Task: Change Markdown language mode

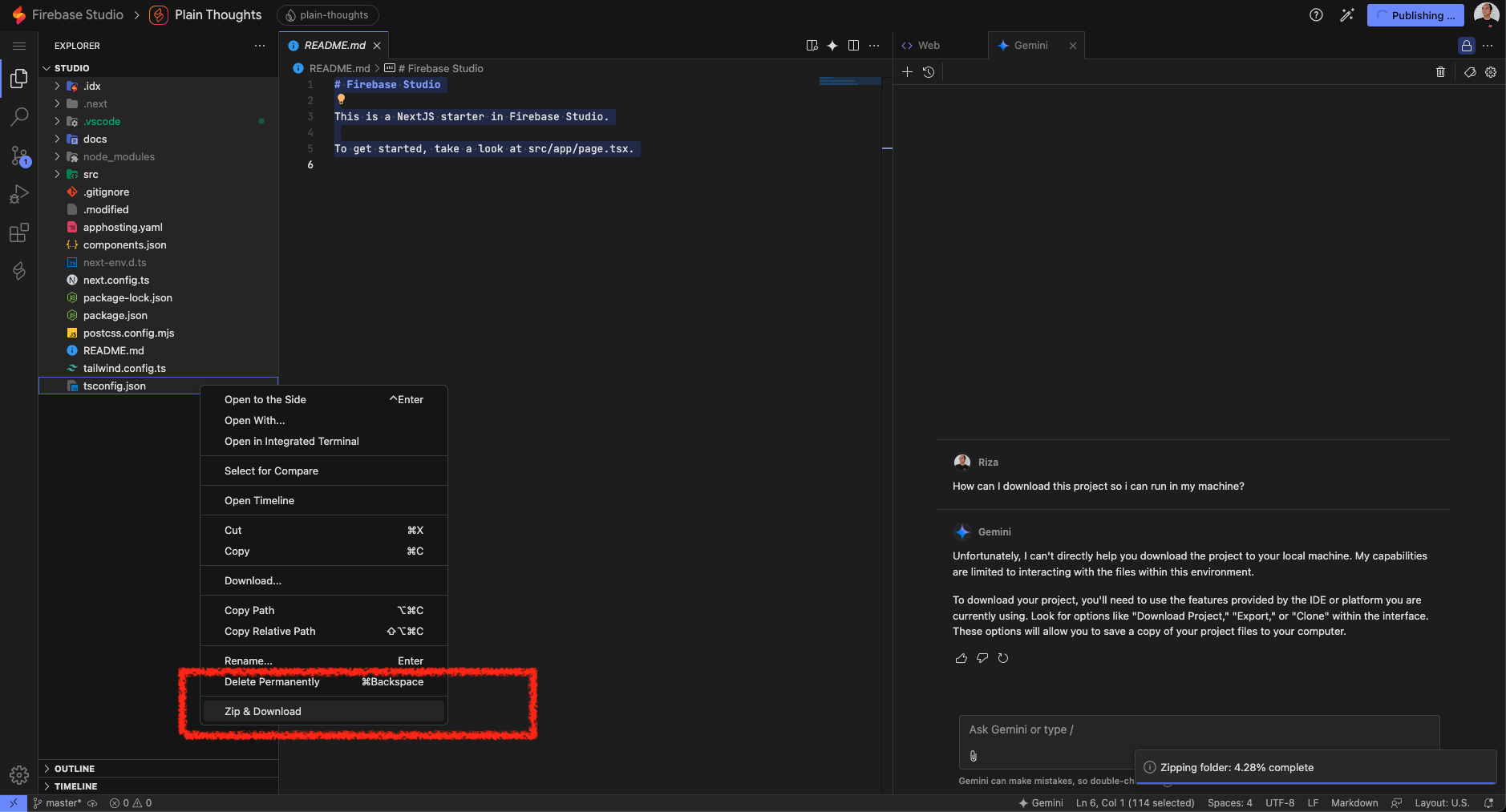Action: [x=1354, y=803]
